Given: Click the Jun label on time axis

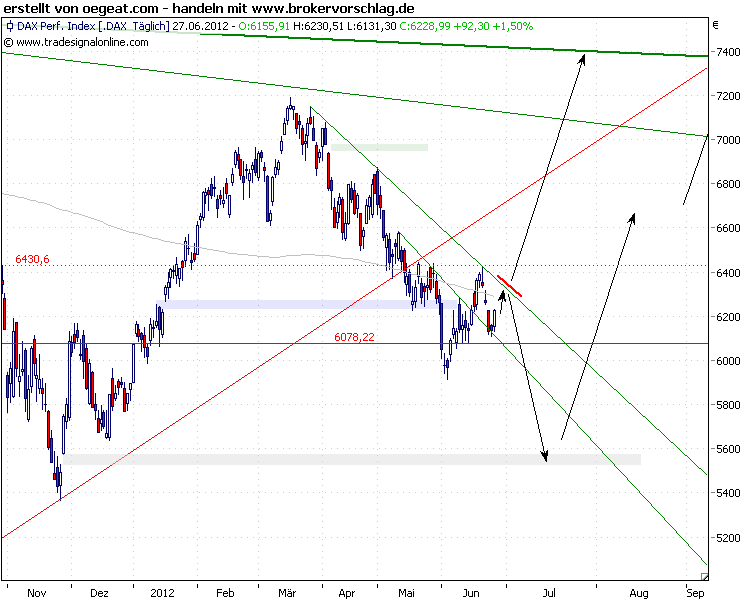Looking at the screenshot, I should pos(471,593).
